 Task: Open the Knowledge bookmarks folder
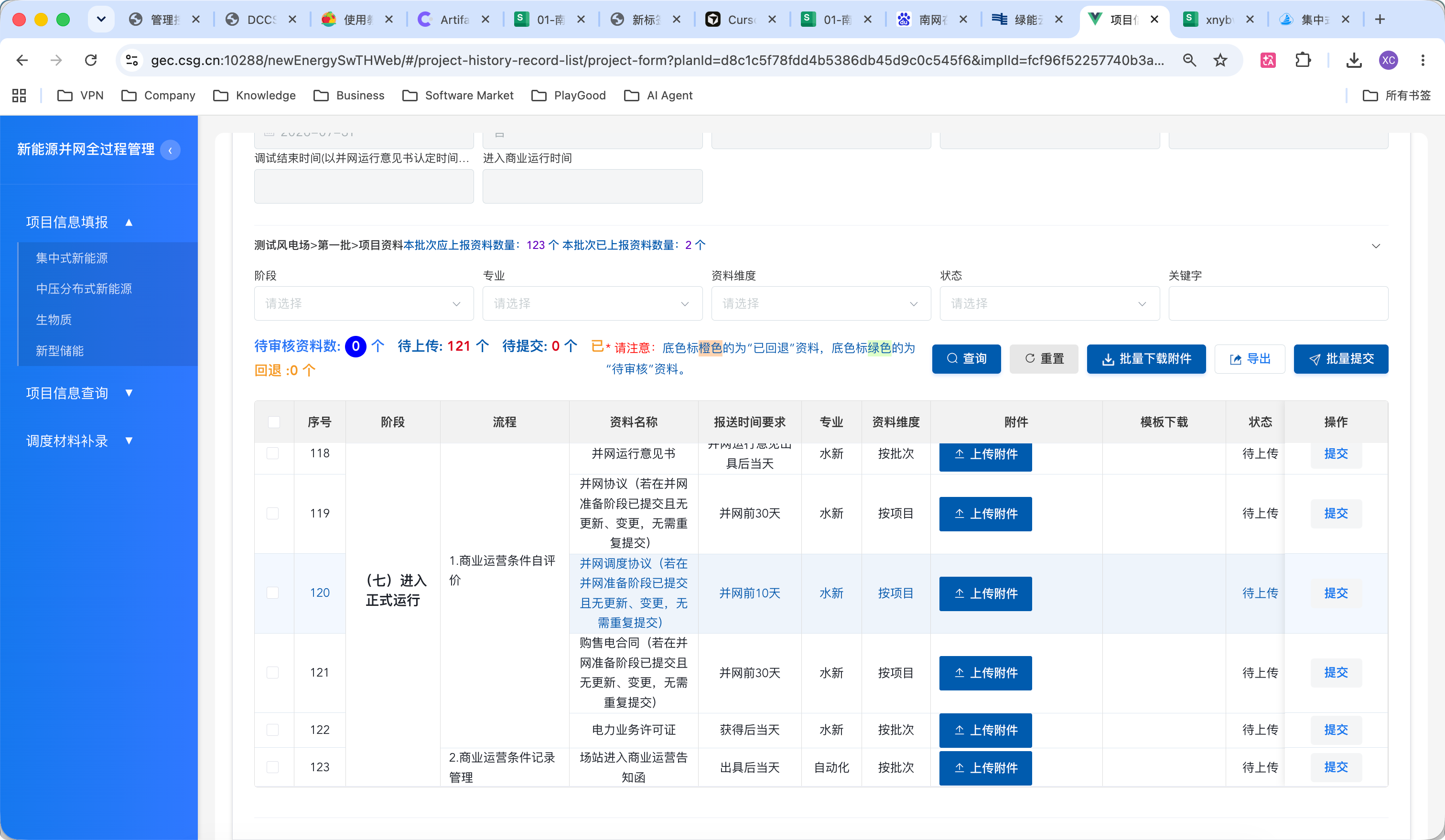(254, 95)
